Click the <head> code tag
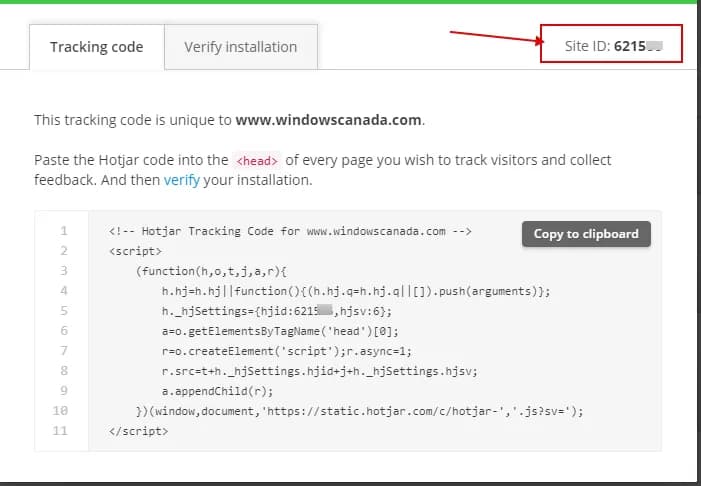The height and width of the screenshot is (486, 701). click(257, 161)
